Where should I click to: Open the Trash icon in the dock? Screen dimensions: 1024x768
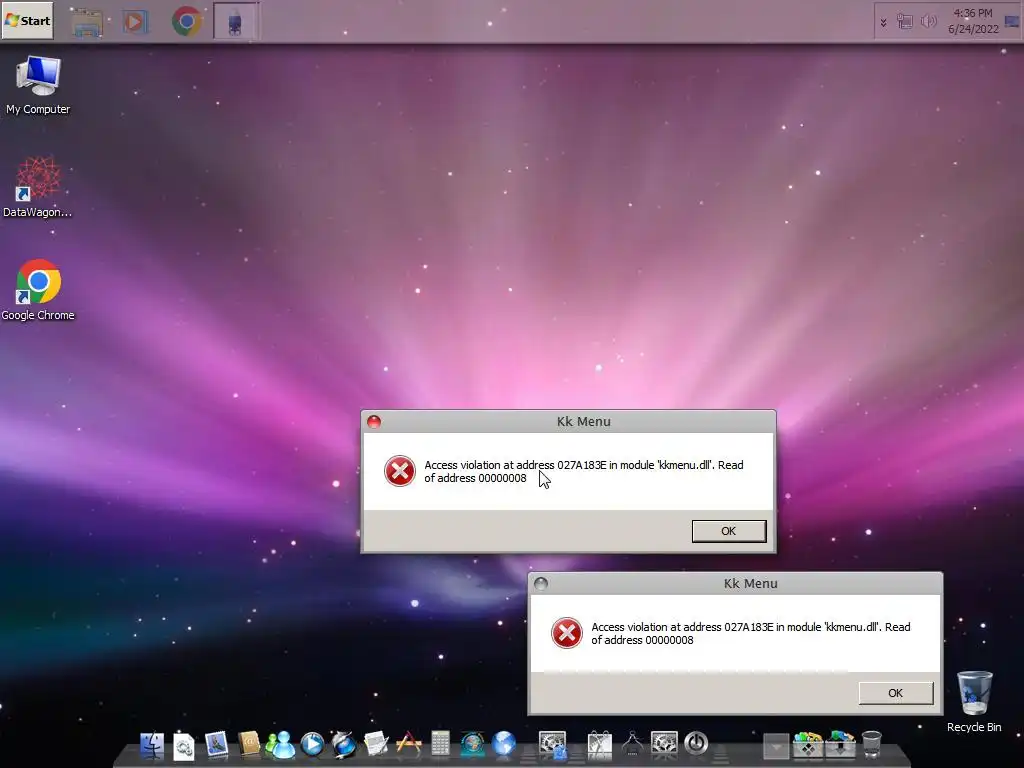(872, 744)
